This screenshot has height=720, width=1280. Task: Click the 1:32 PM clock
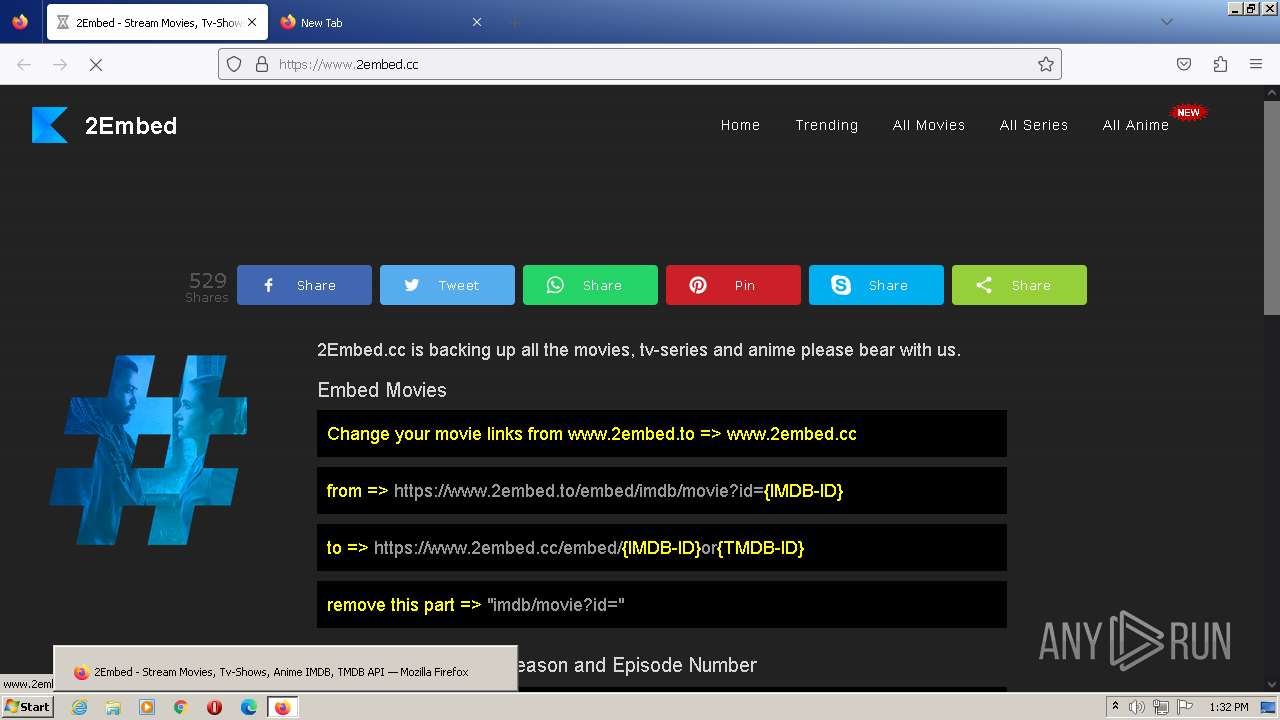1229,707
